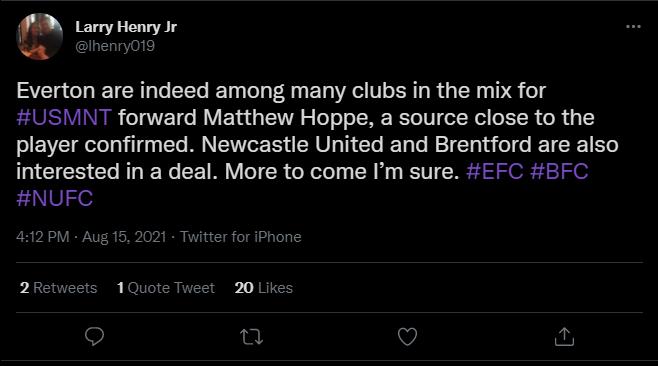This screenshot has width=658, height=366.
Task: Visit the @lhenry019 handle
Action: tap(115, 46)
